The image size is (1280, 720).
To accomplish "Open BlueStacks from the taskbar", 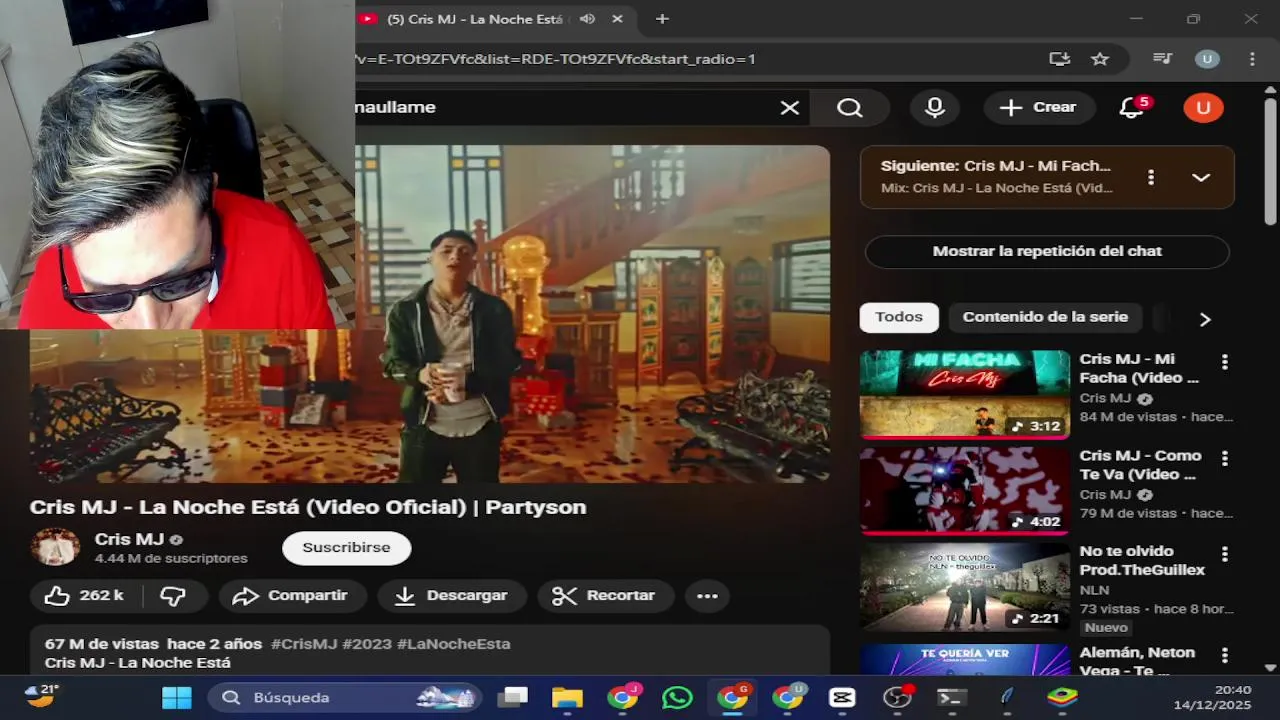I will [x=1062, y=697].
